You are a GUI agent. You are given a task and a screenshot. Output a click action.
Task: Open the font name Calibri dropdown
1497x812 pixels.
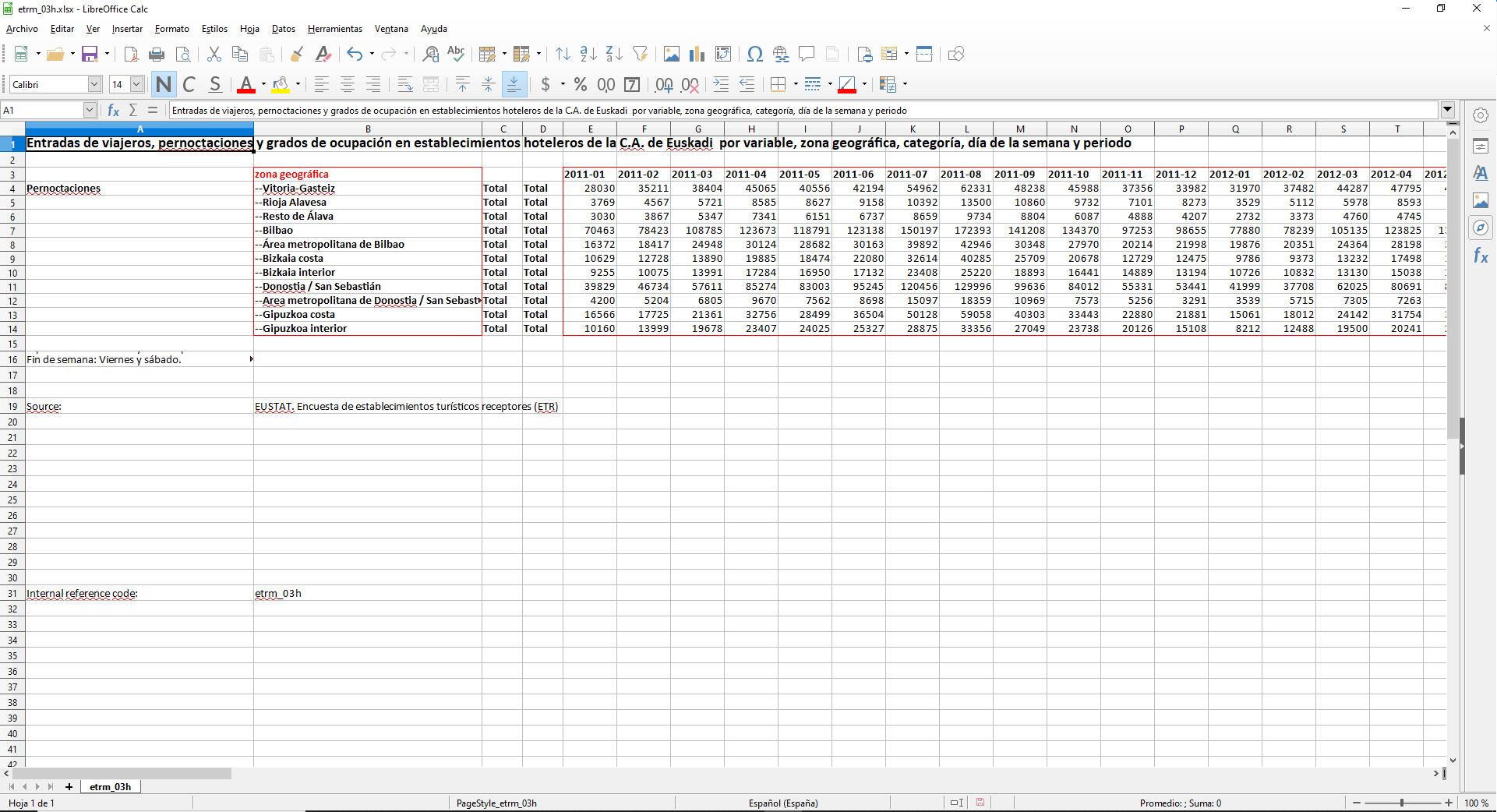[94, 84]
